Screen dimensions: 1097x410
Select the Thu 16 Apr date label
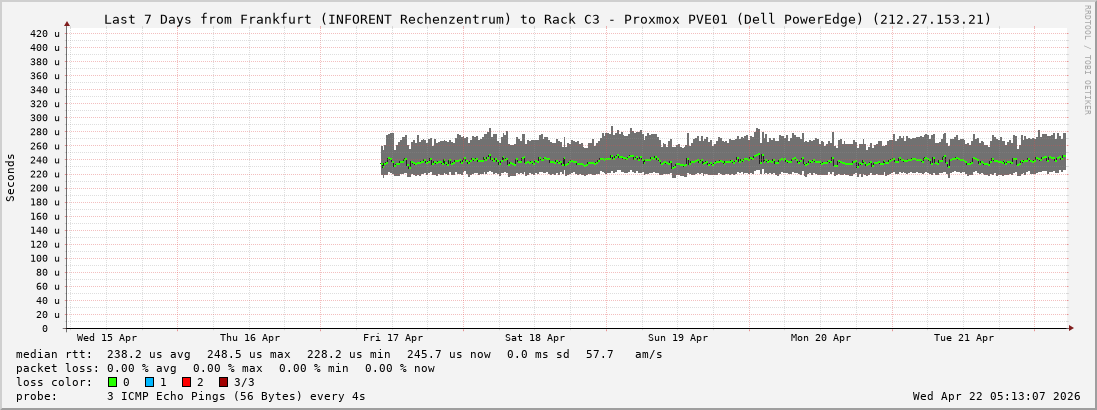coord(250,338)
